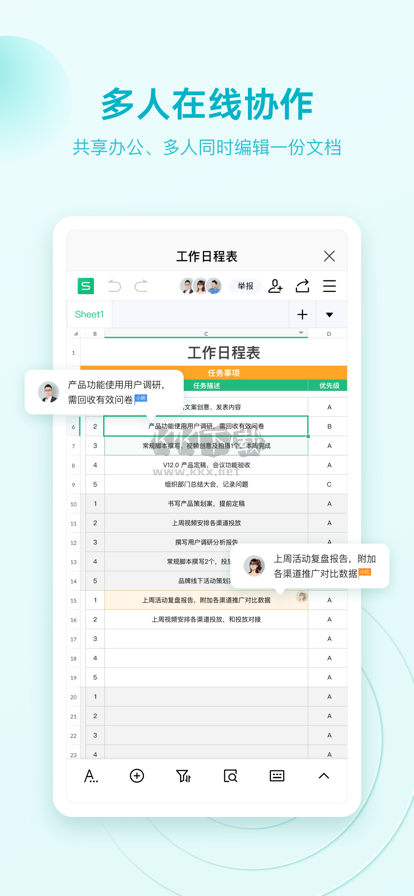Image resolution: width=414 pixels, height=896 pixels.
Task: Select cell V12.0 产品定稿，会议功能验收
Action: click(206, 465)
